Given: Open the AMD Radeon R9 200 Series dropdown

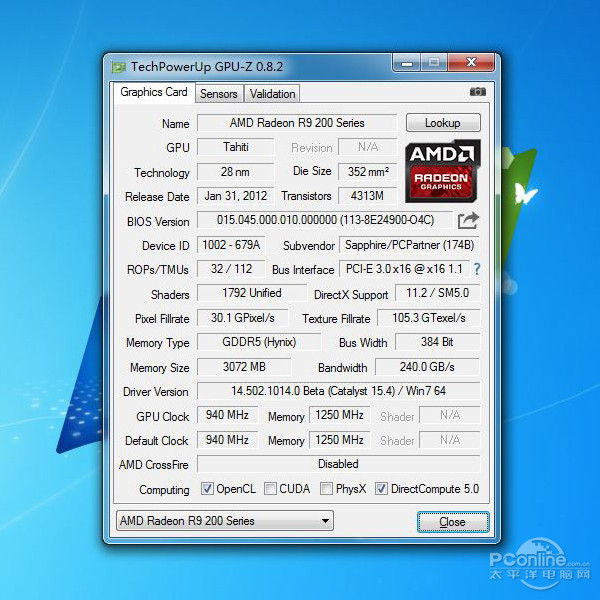Looking at the screenshot, I should [x=225, y=521].
